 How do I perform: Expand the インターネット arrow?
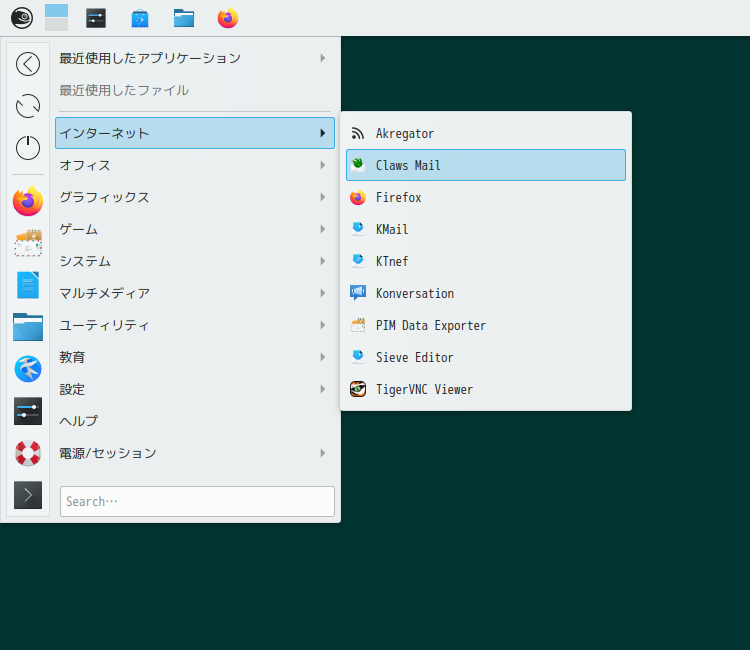click(323, 133)
